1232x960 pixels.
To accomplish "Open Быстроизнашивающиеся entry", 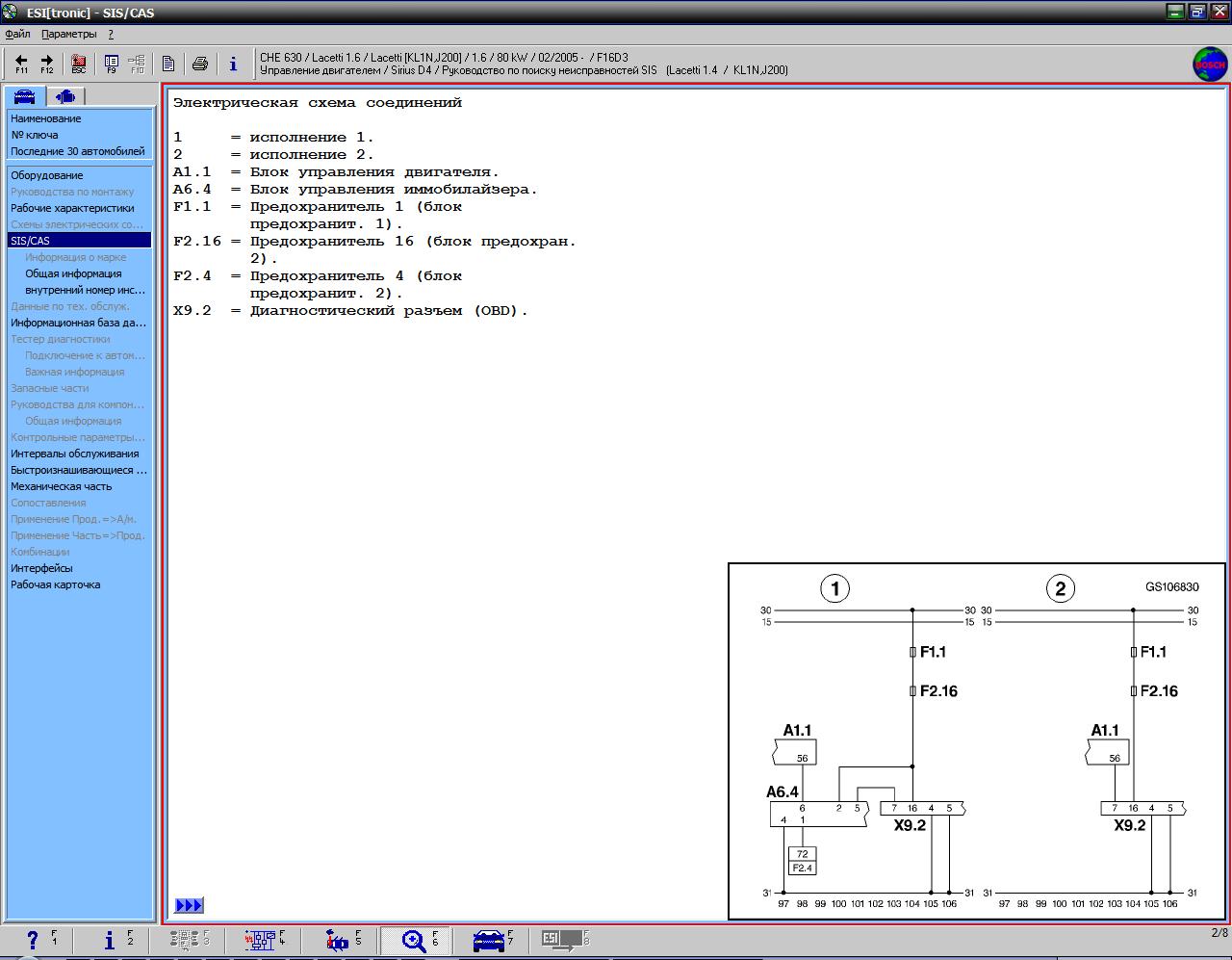I will (x=79, y=470).
